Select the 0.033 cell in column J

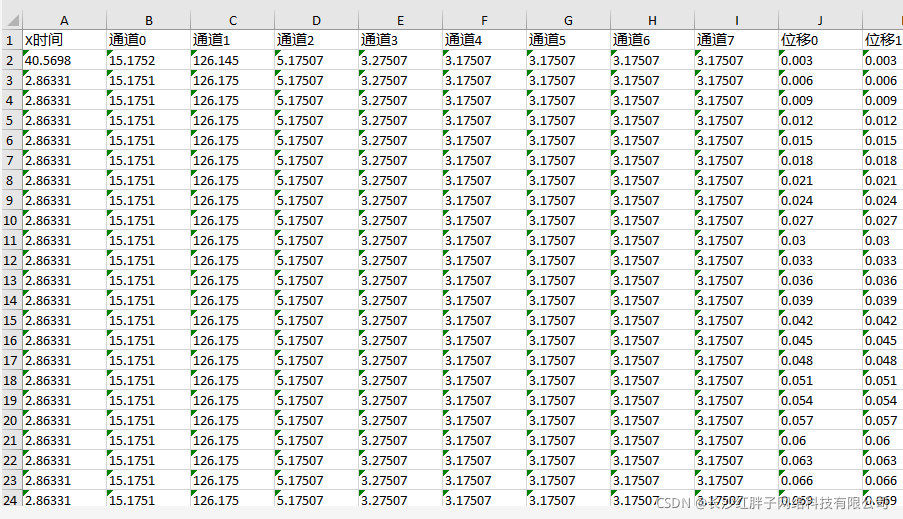coord(821,260)
